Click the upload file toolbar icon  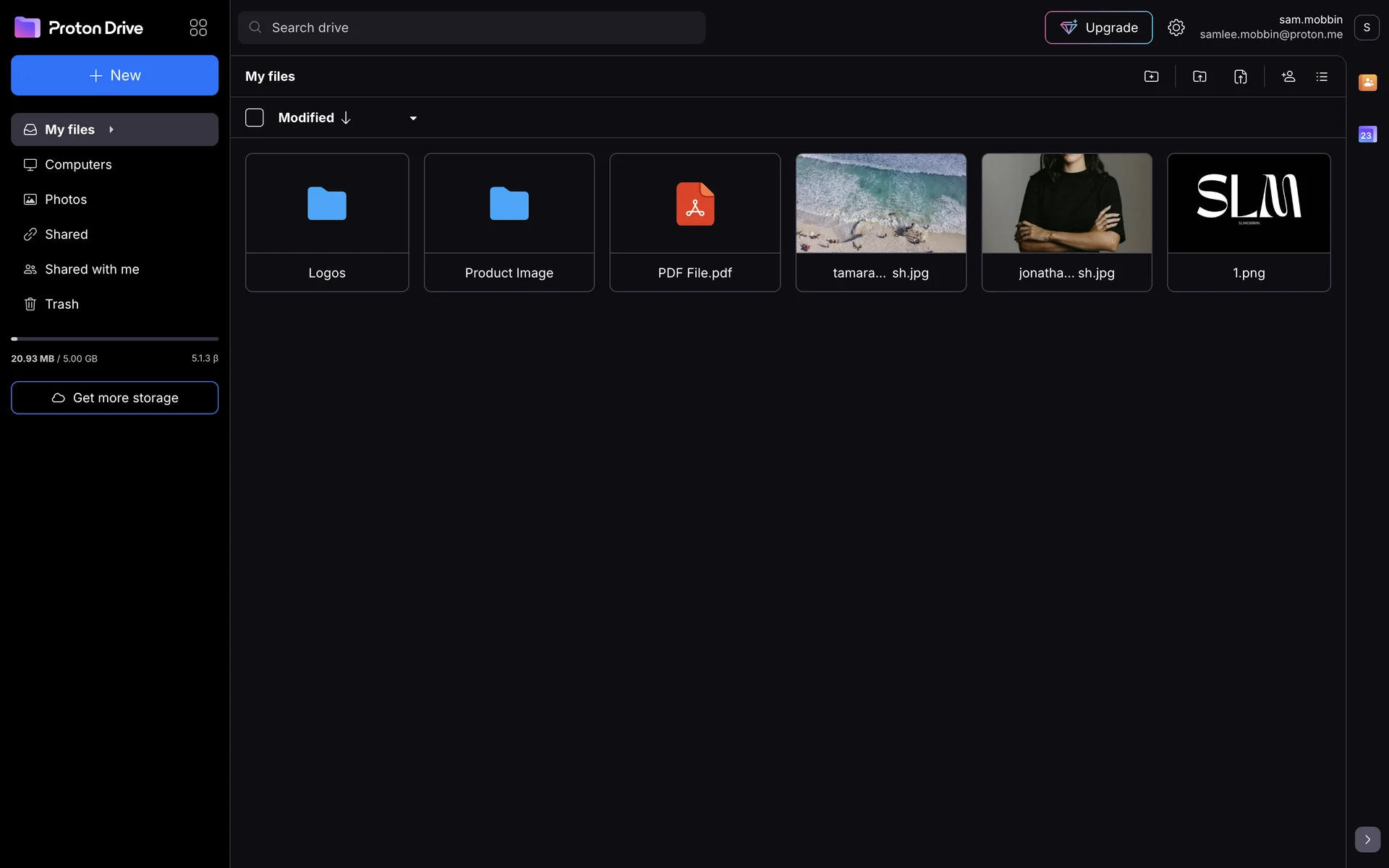(x=1240, y=77)
